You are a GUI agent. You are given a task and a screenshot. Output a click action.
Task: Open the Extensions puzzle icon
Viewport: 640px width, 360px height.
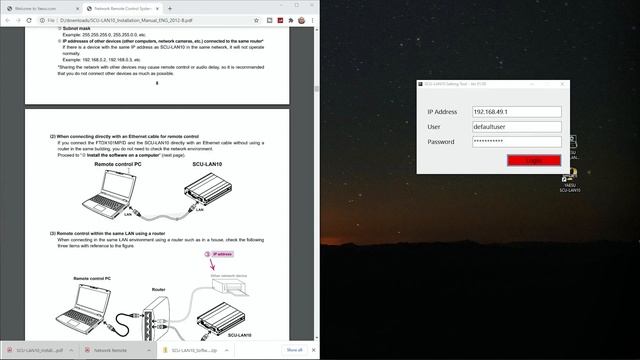(x=291, y=20)
